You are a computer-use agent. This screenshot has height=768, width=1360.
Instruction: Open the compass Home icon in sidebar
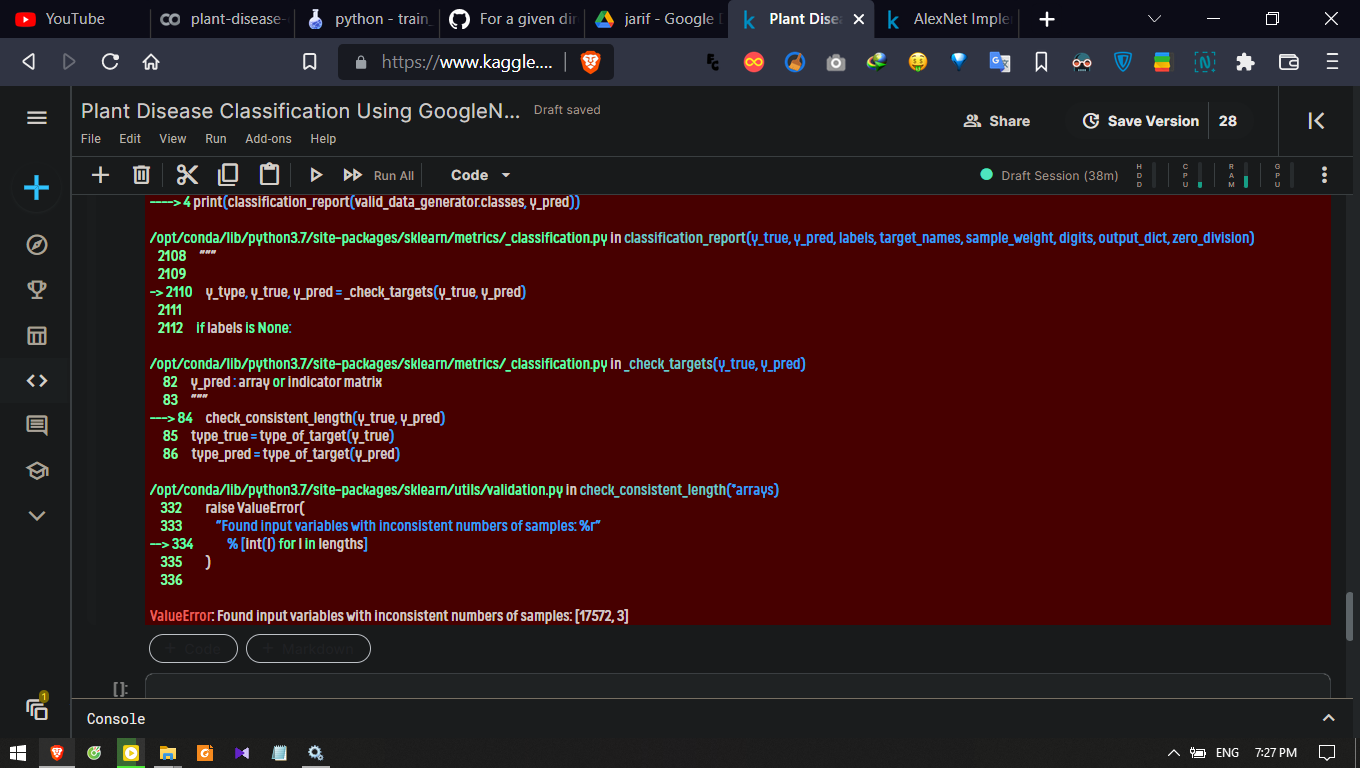click(x=37, y=245)
